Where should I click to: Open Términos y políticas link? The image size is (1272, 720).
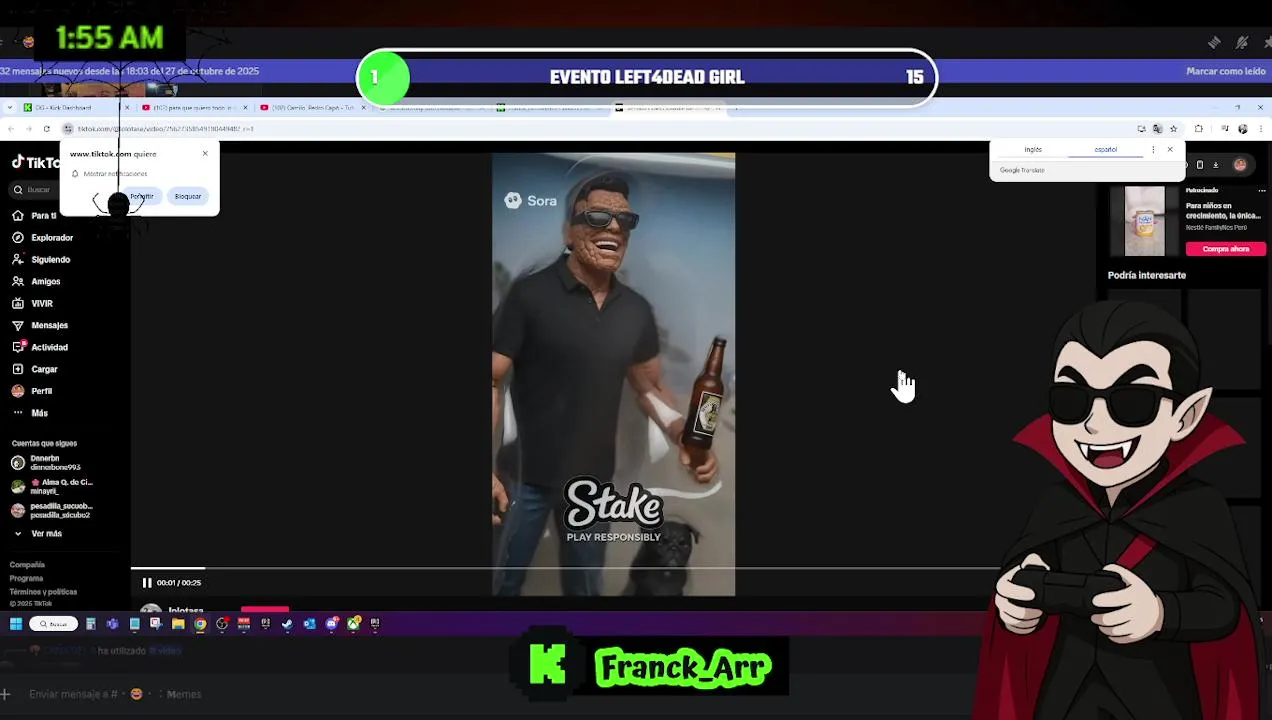[x=43, y=591]
